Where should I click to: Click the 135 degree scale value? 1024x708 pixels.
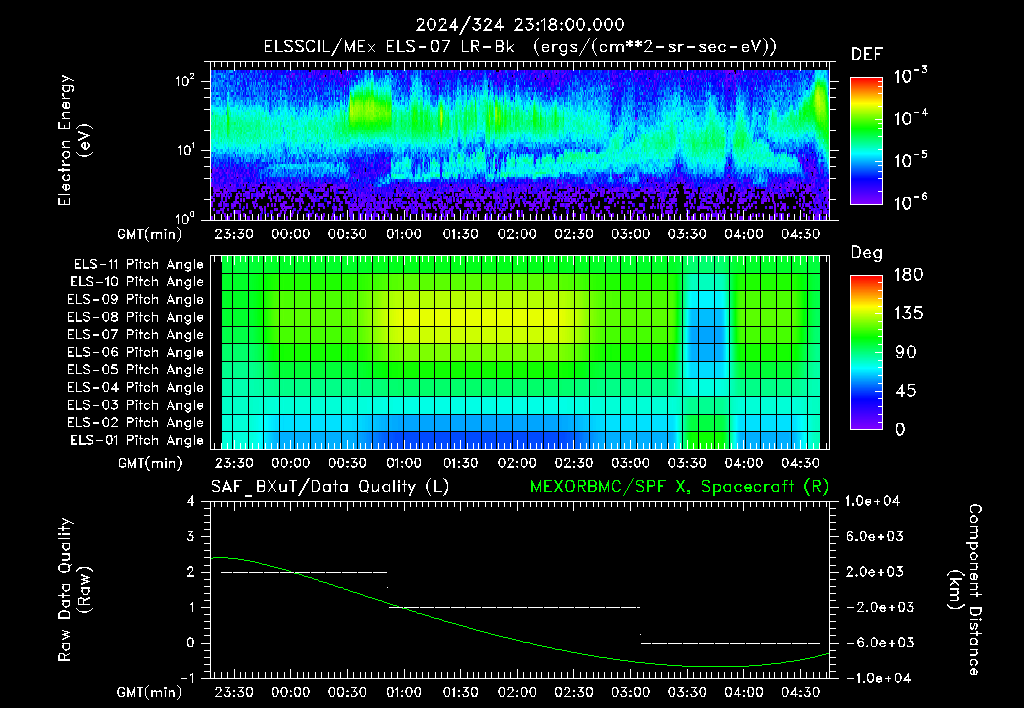[908, 314]
